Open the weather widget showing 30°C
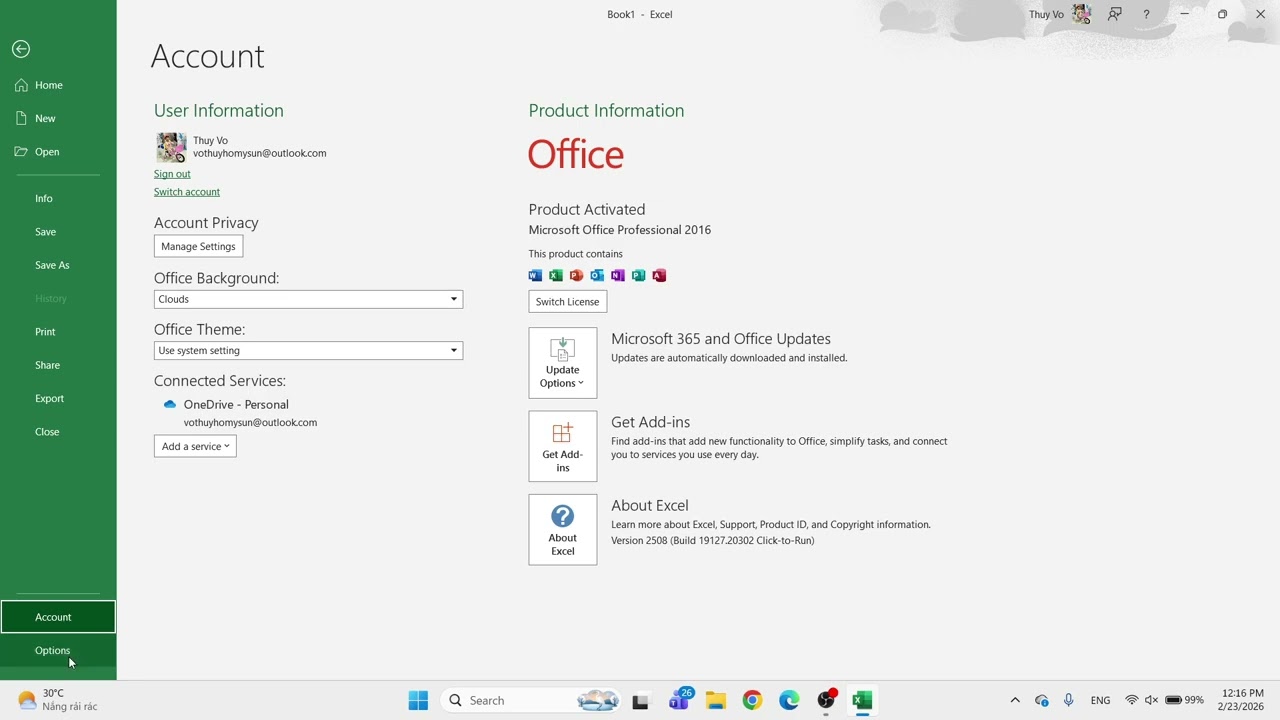 (58, 700)
